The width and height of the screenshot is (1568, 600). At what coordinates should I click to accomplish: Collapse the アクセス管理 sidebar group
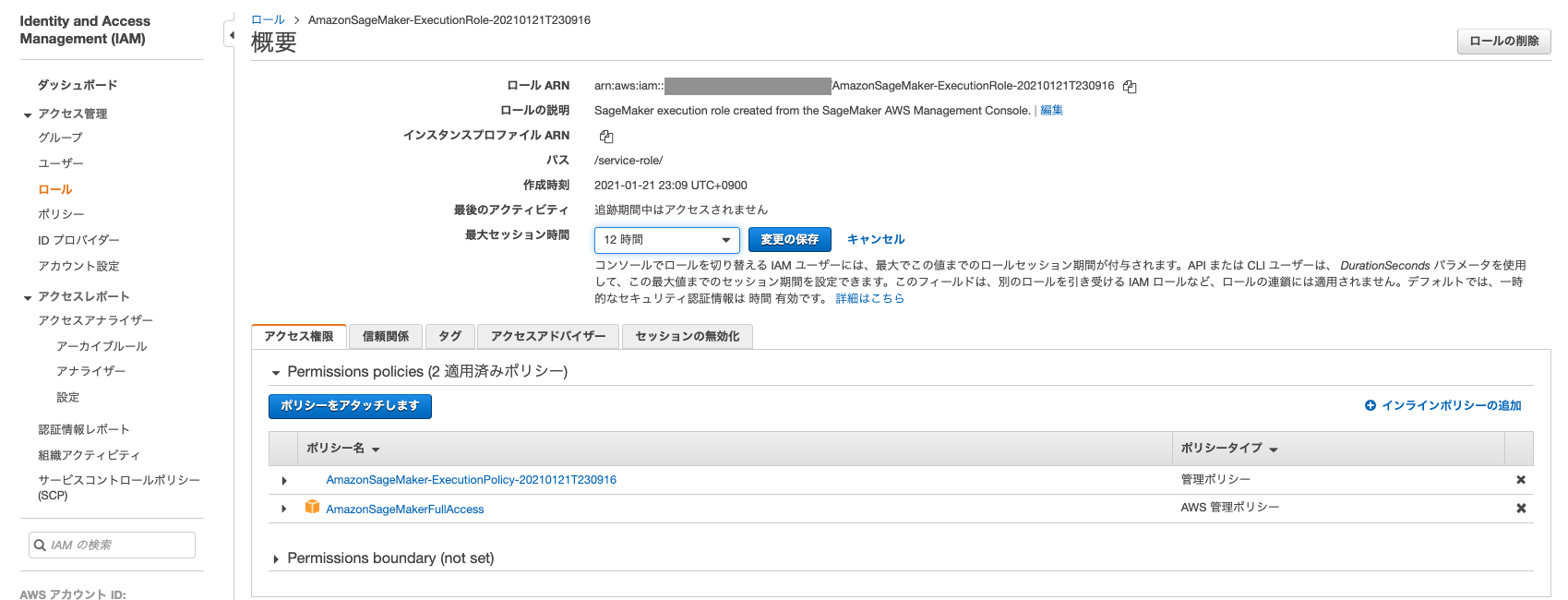pos(28,115)
